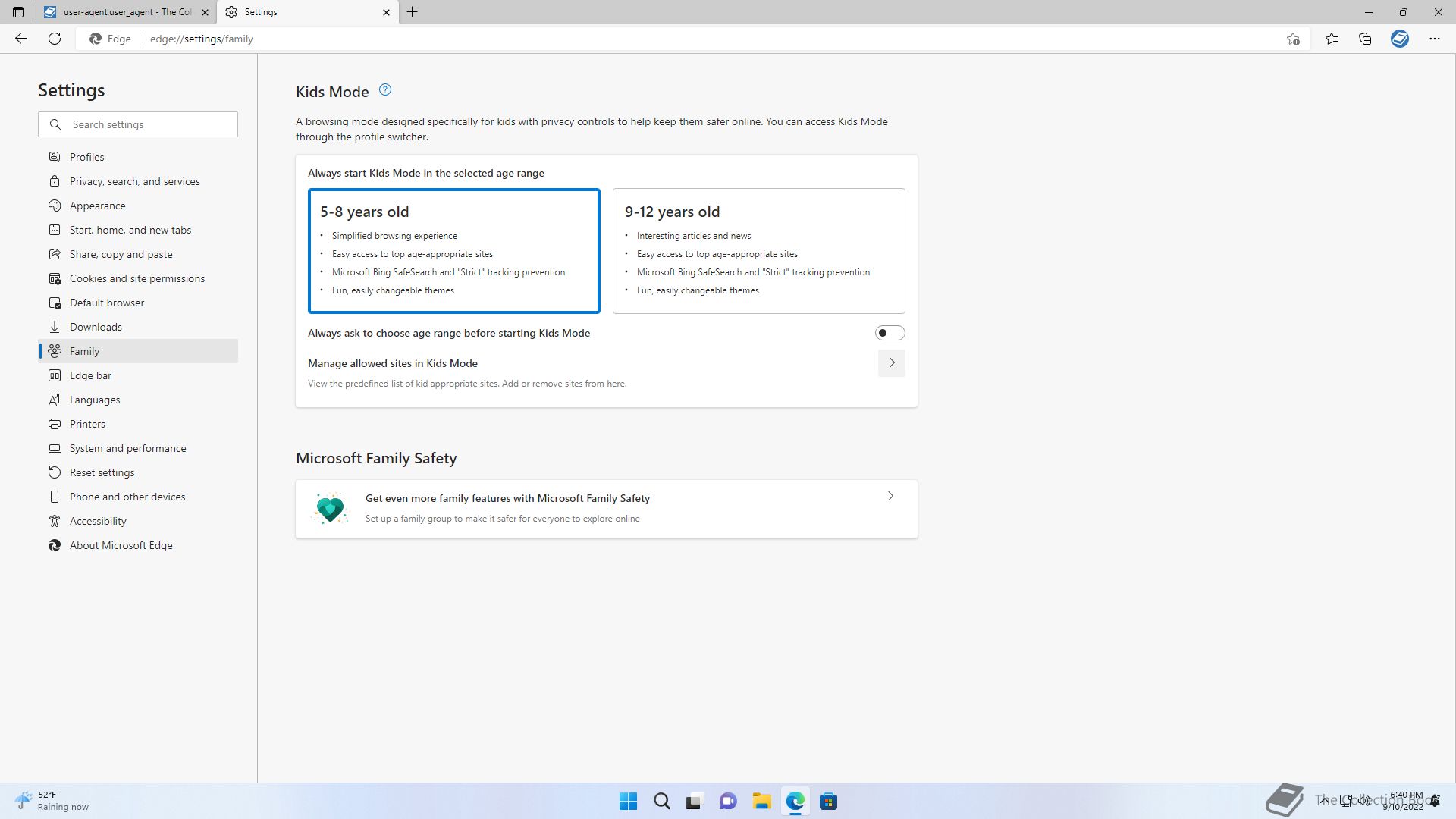The image size is (1456, 819).
Task: Open Appearance settings section
Action: (x=138, y=206)
